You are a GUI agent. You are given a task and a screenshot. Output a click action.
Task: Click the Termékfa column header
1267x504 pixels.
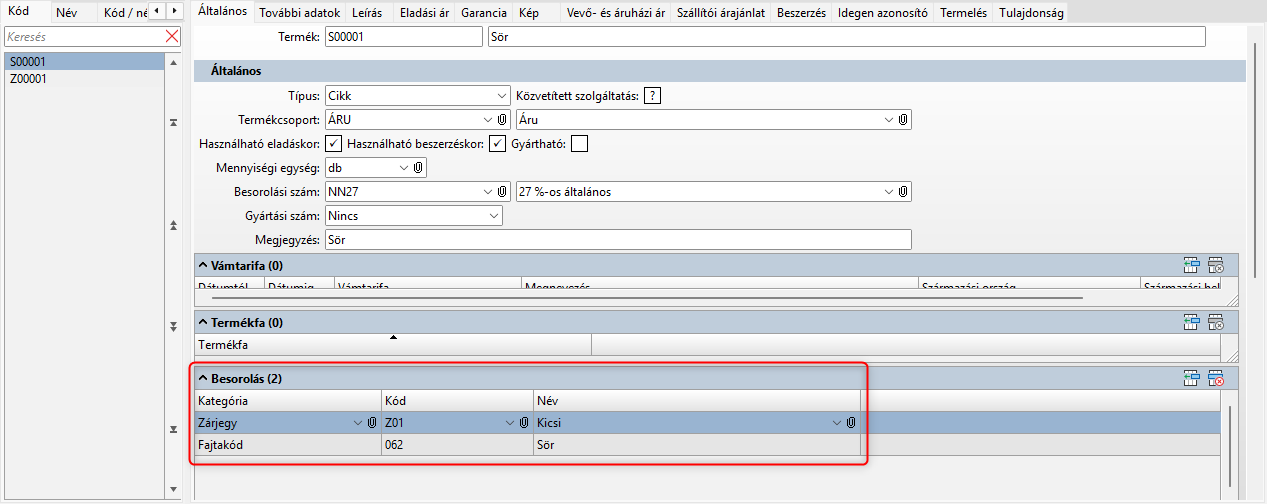(393, 345)
